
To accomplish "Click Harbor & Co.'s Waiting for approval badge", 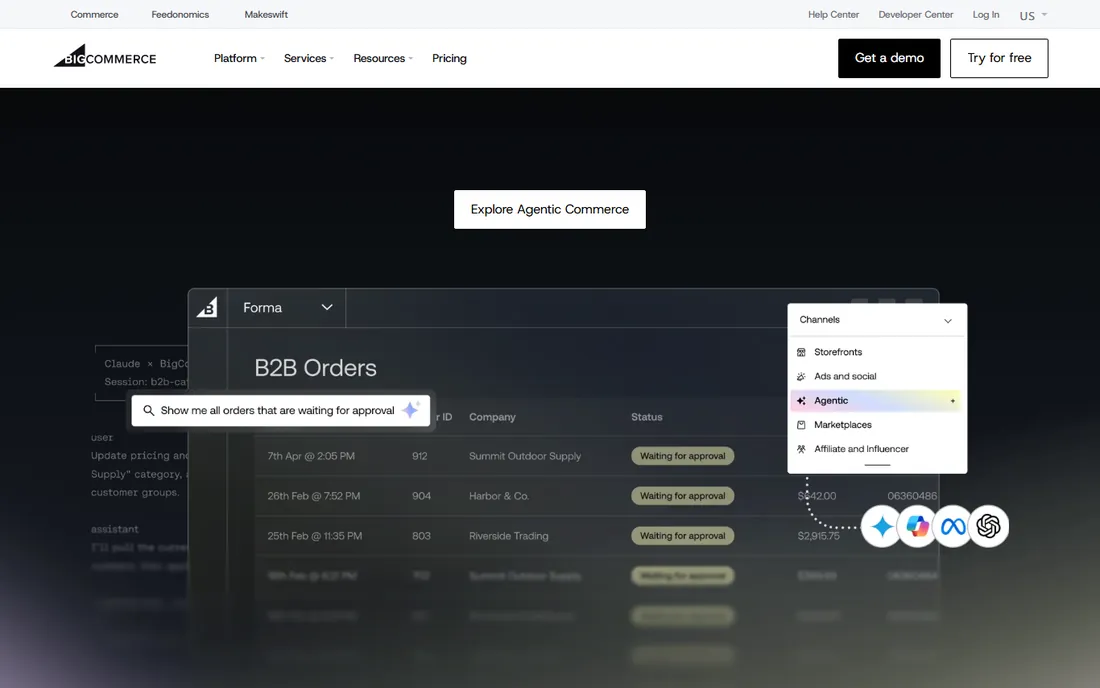I will pyautogui.click(x=683, y=496).
